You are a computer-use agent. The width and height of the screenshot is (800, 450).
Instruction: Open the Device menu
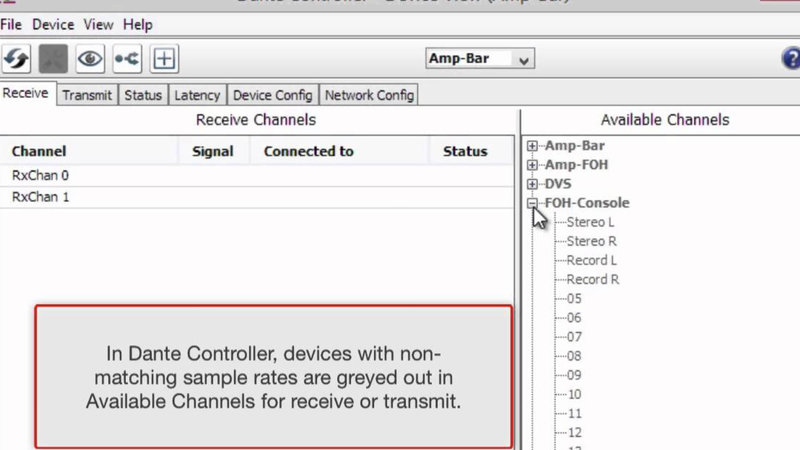[x=53, y=24]
